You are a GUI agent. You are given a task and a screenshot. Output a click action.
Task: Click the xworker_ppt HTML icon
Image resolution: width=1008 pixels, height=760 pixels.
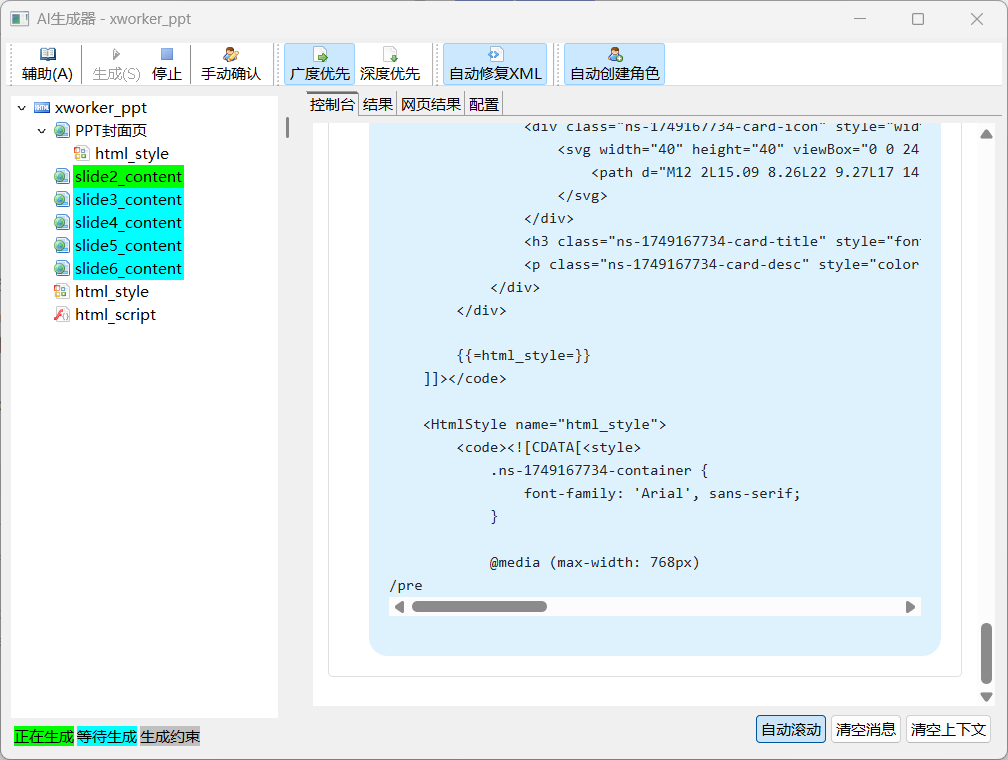[42, 108]
